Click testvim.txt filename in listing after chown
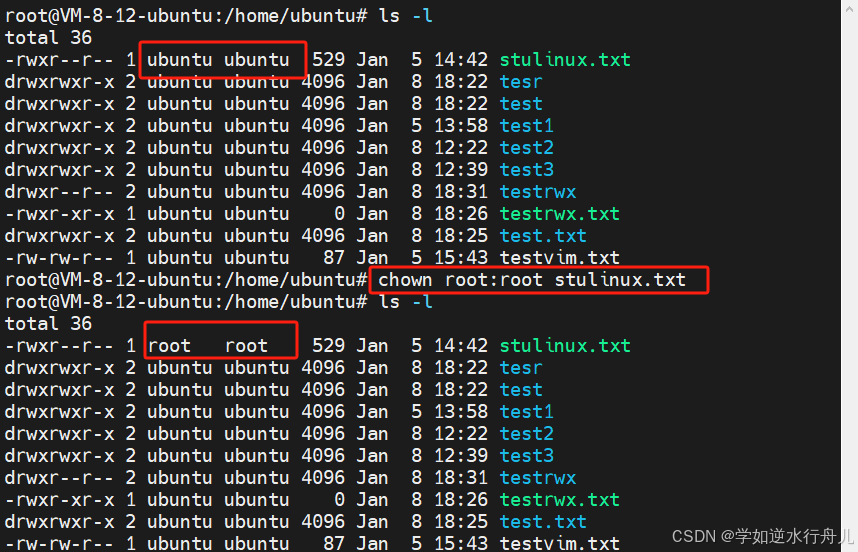The width and height of the screenshot is (858, 552). click(559, 543)
